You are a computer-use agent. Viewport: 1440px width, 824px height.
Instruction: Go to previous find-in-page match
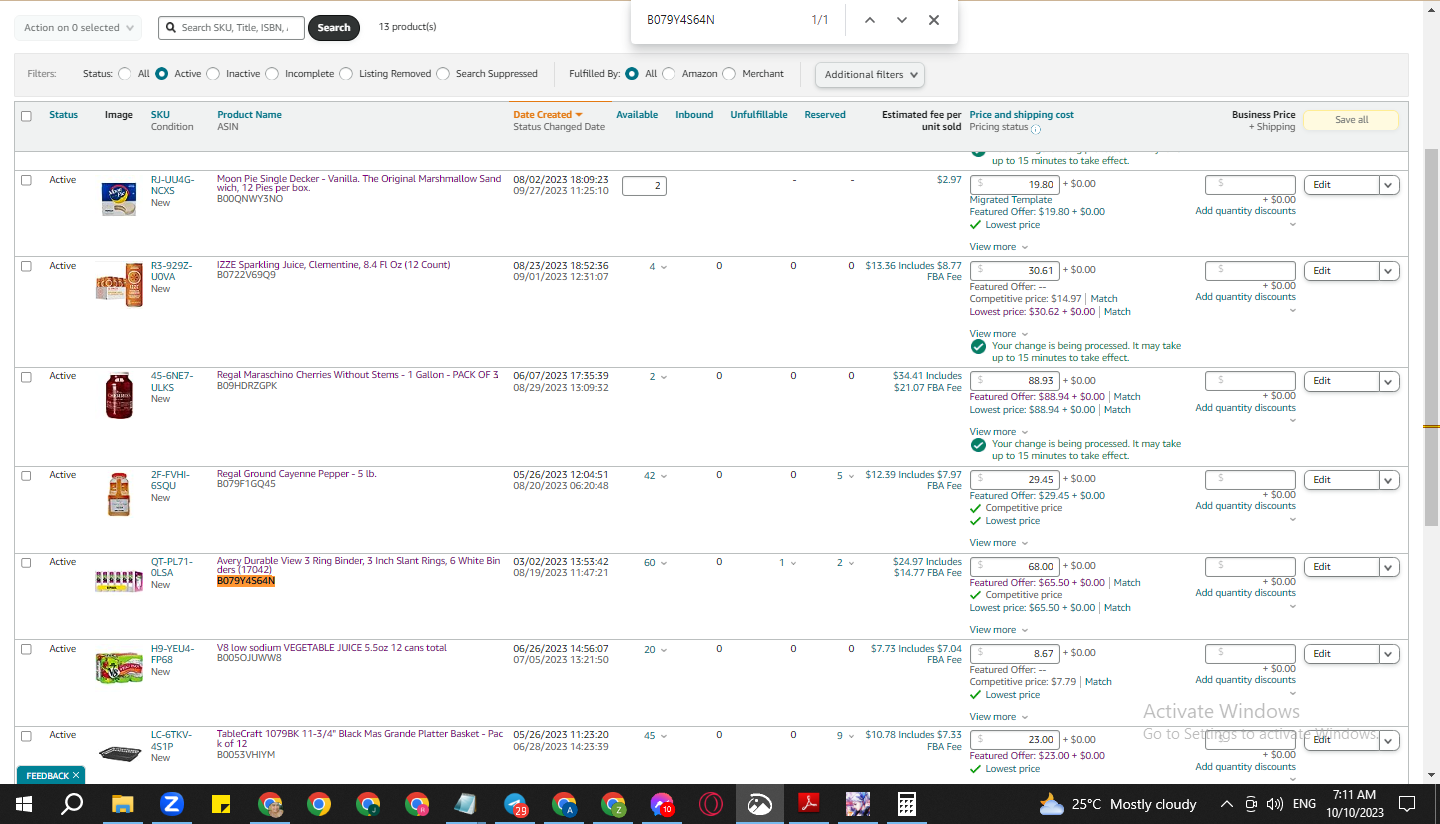click(870, 20)
